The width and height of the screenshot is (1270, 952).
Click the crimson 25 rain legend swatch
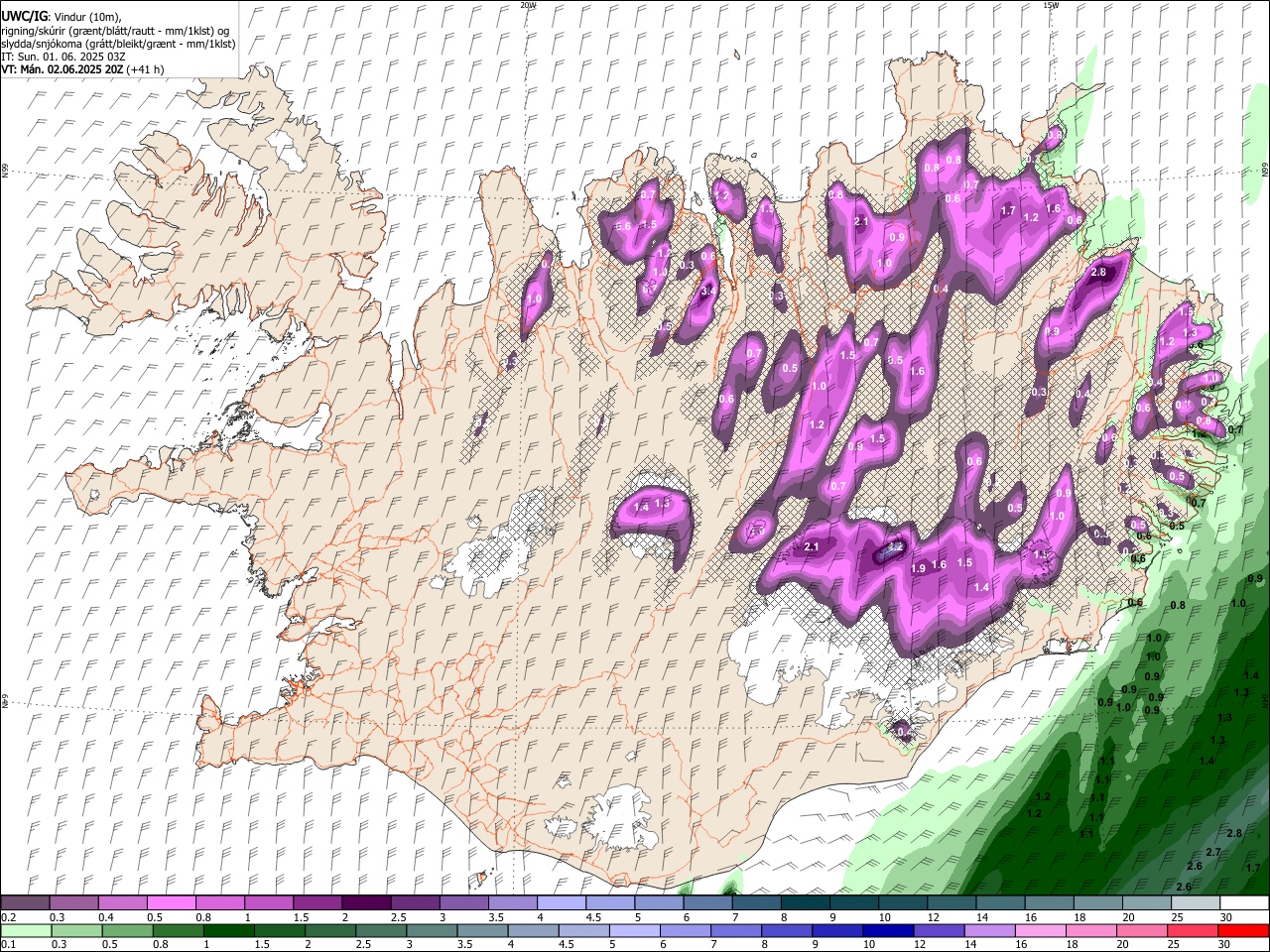(1194, 931)
